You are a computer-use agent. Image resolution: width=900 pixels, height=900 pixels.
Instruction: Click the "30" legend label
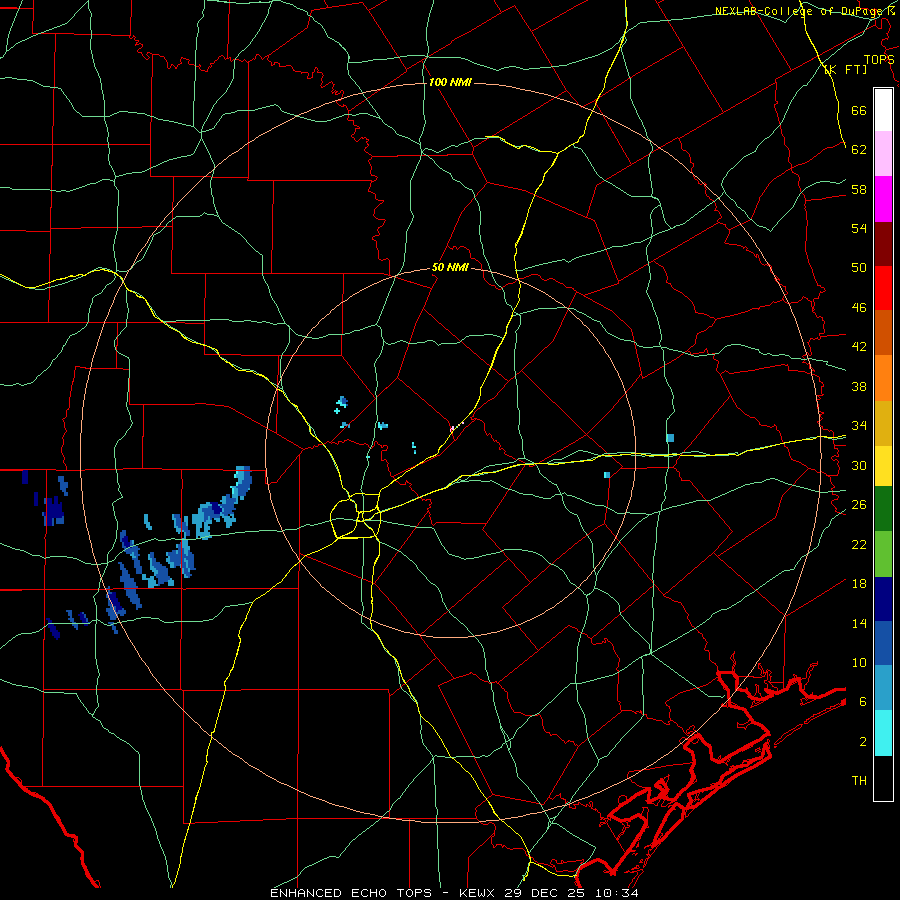click(859, 465)
